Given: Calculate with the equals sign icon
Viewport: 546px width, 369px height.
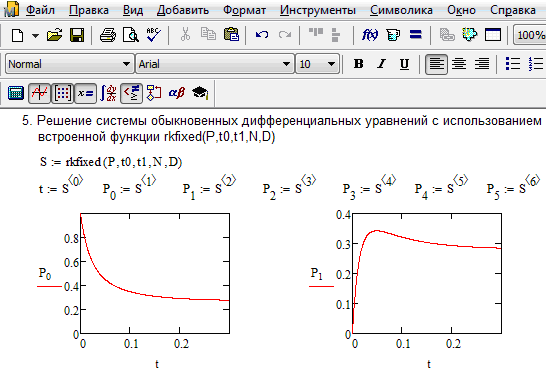Looking at the screenshot, I should click(x=416, y=34).
